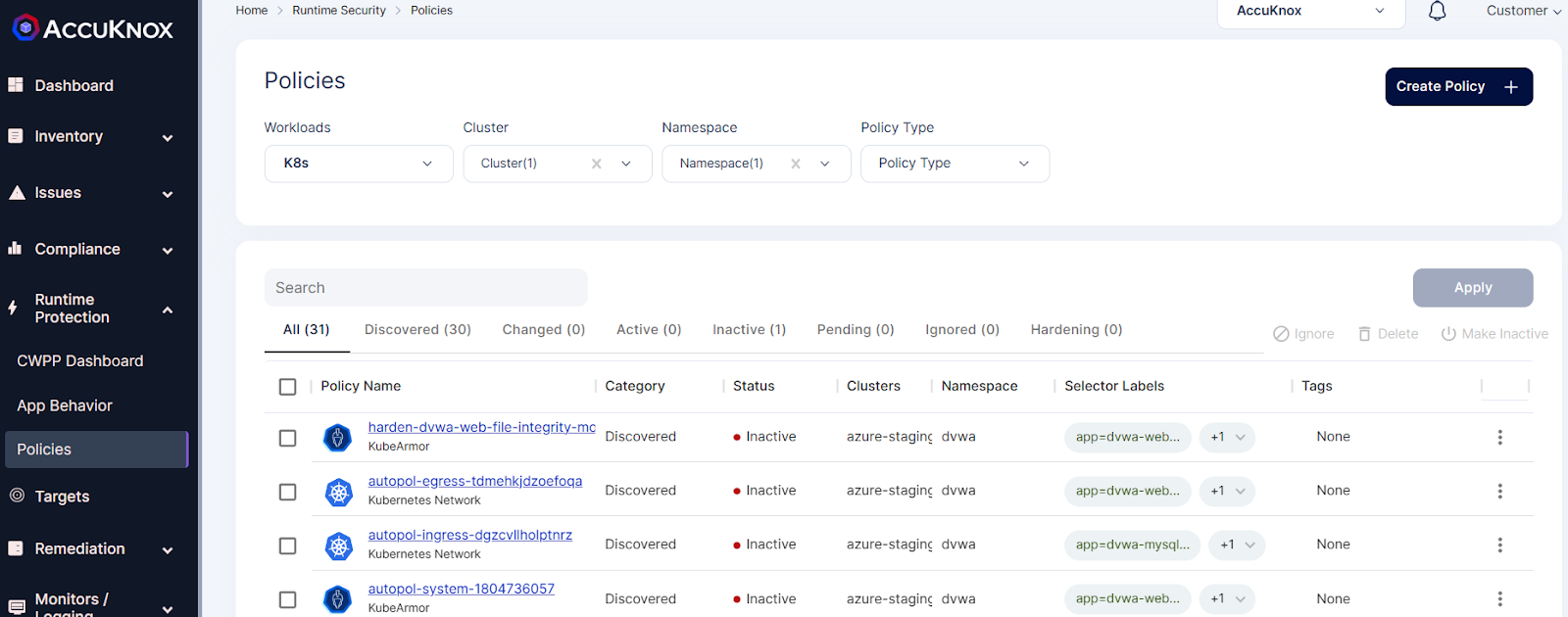Click the Create Policy button
Screen dimensions: 1568x617
click(1458, 86)
